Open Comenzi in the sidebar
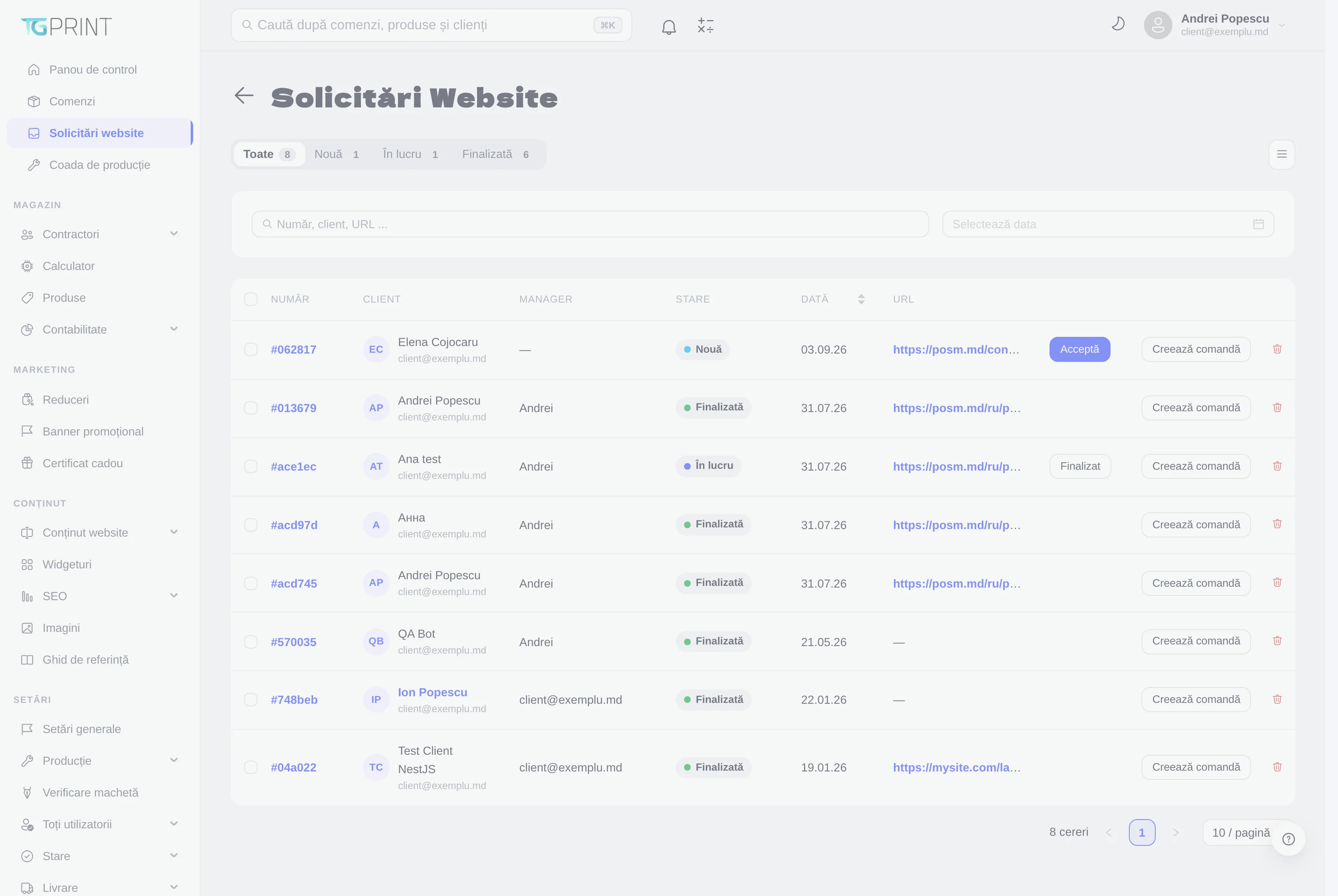This screenshot has width=1338, height=896. pos(100,101)
